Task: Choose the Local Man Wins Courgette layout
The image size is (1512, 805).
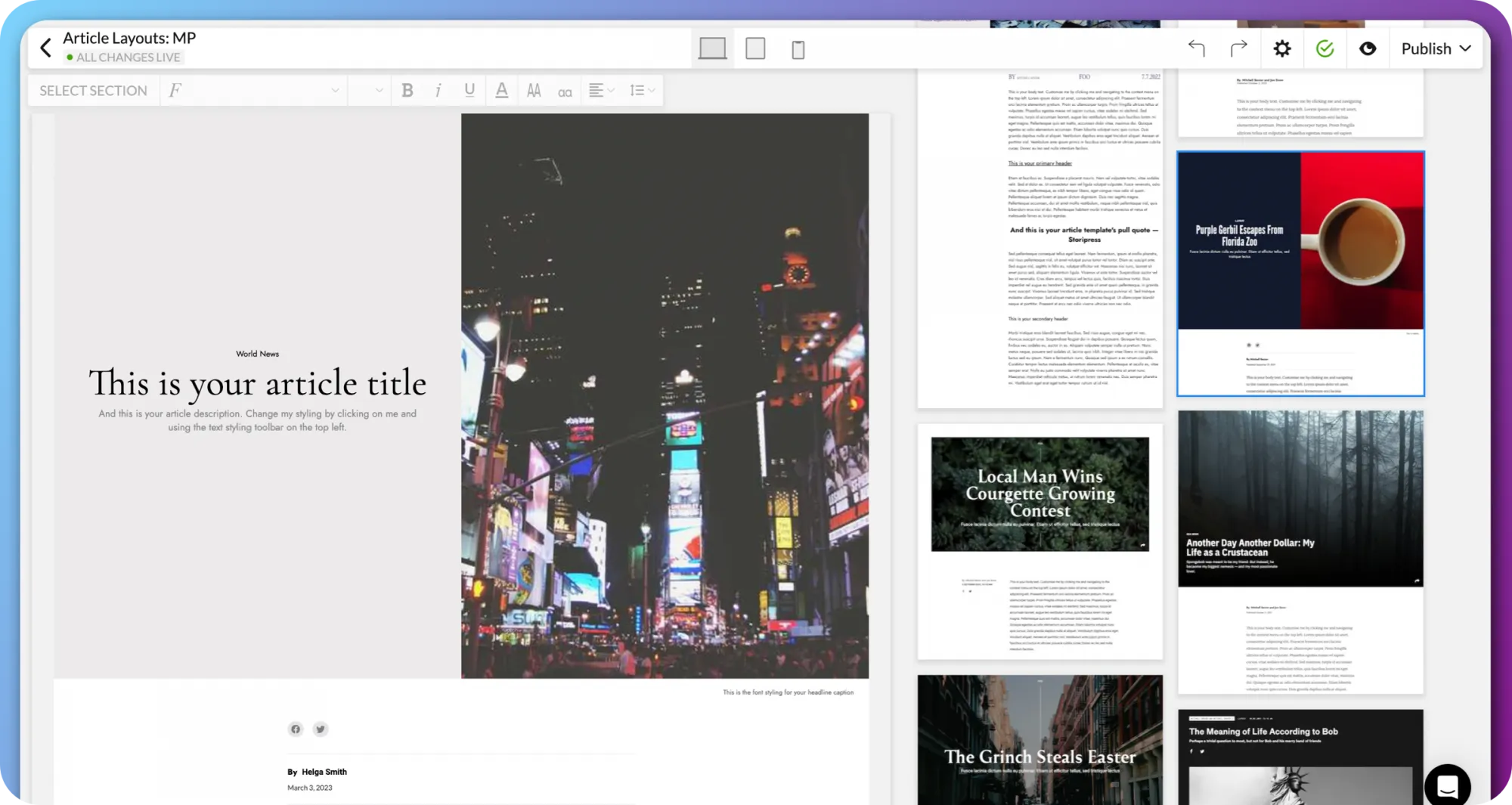Action: pos(1040,541)
